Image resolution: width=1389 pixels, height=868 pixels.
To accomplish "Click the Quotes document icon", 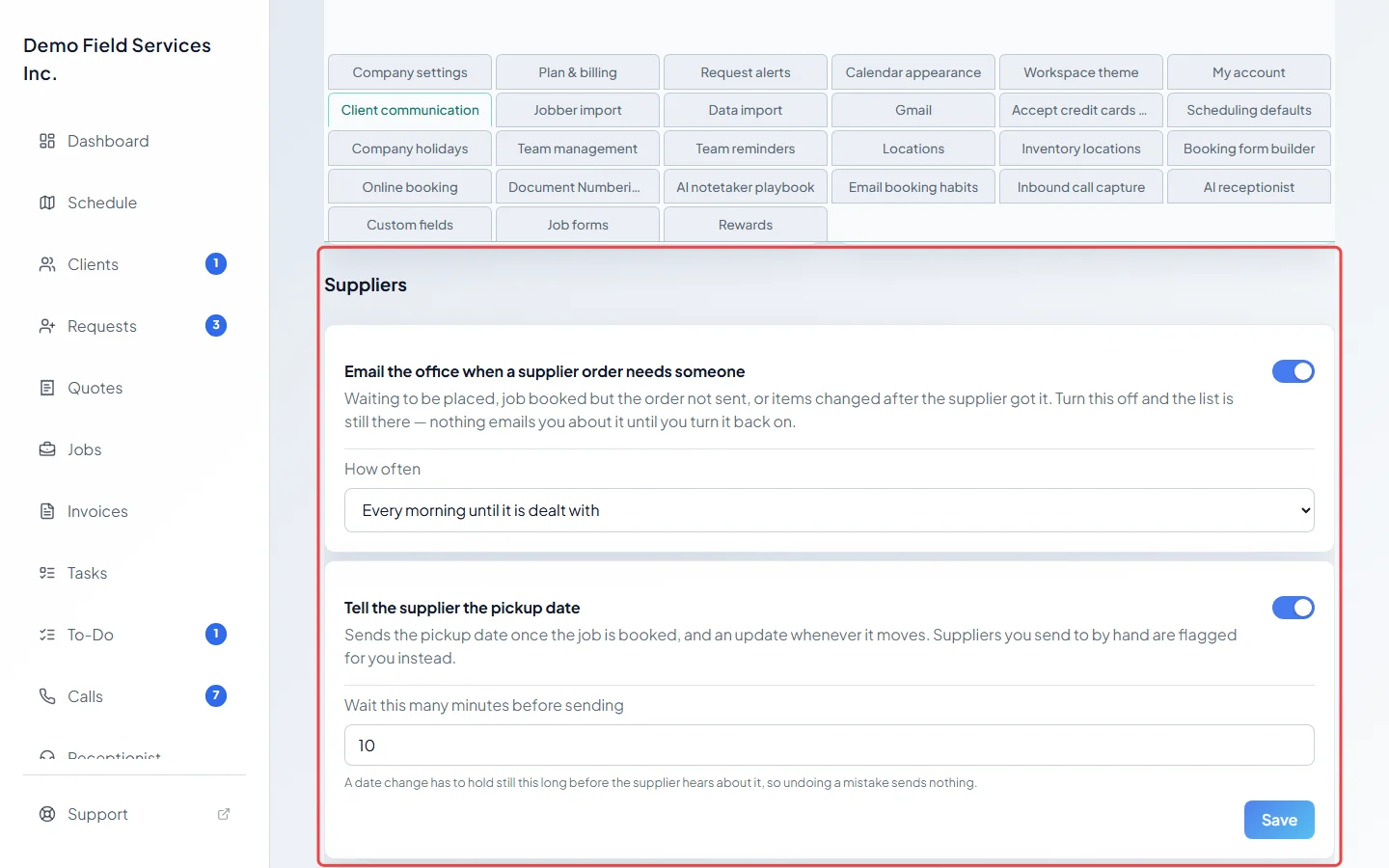I will tap(47, 388).
